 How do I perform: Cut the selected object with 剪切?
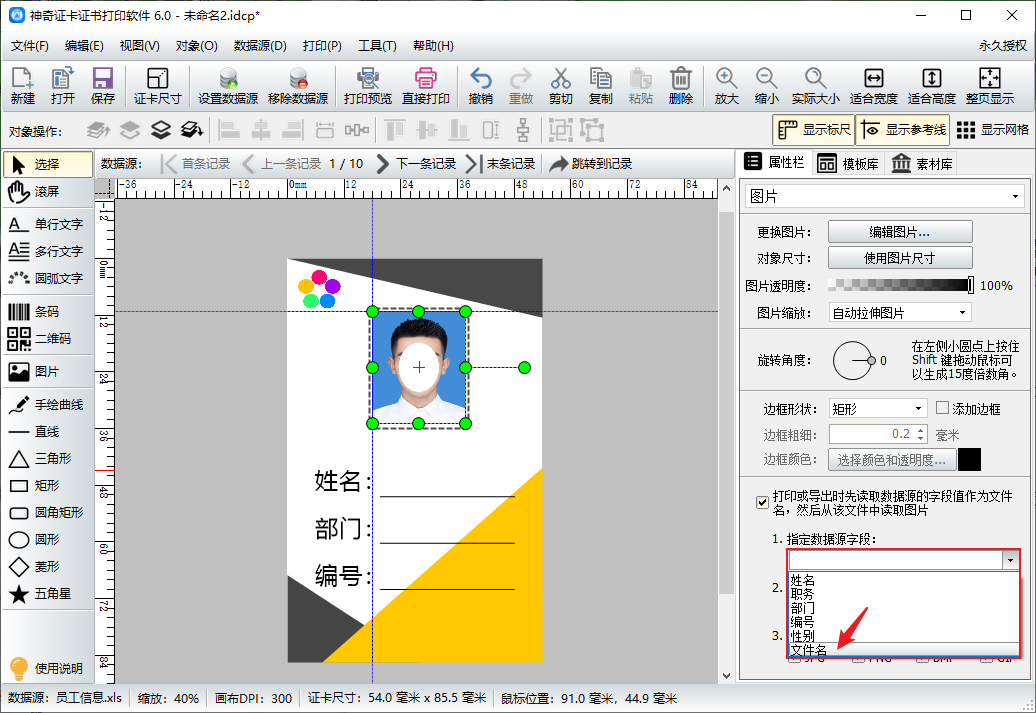[x=560, y=86]
